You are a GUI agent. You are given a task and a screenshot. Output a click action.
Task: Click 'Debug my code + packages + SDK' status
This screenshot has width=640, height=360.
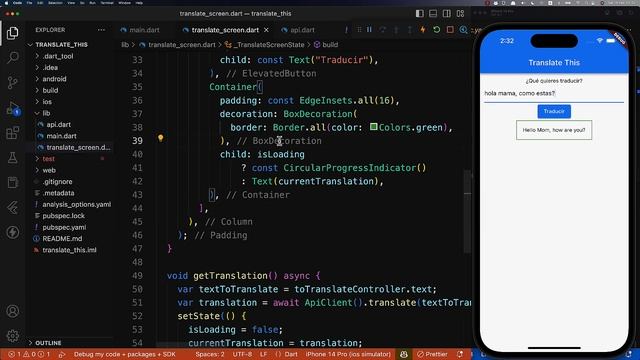[x=124, y=354]
